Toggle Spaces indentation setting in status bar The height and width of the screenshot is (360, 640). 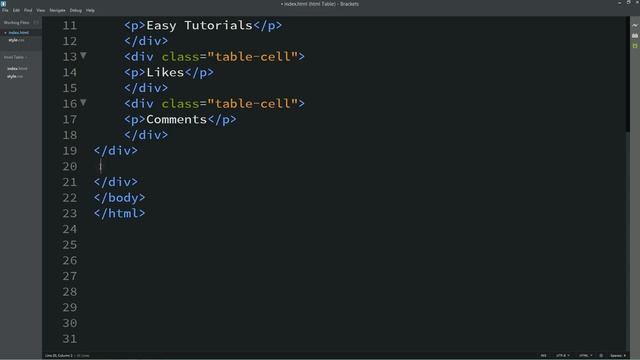coord(618,356)
